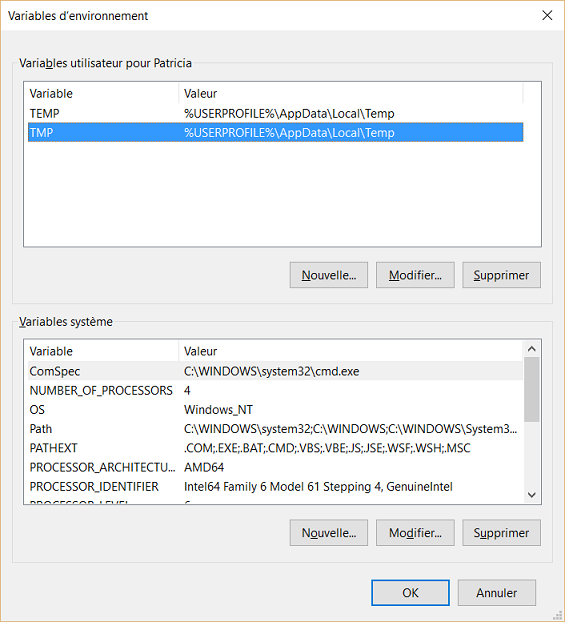The height and width of the screenshot is (622, 565).
Task: Click the system variables scrollbar thumb
Action: (x=532, y=389)
